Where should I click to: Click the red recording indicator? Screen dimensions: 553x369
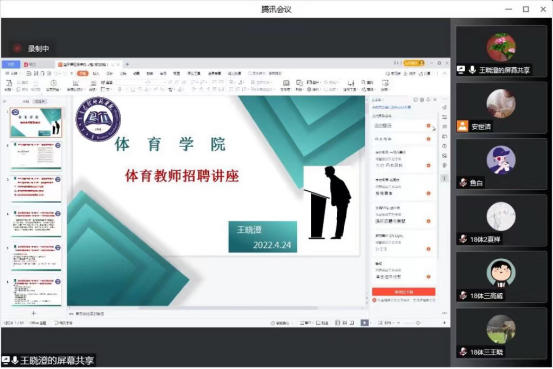click(17, 48)
